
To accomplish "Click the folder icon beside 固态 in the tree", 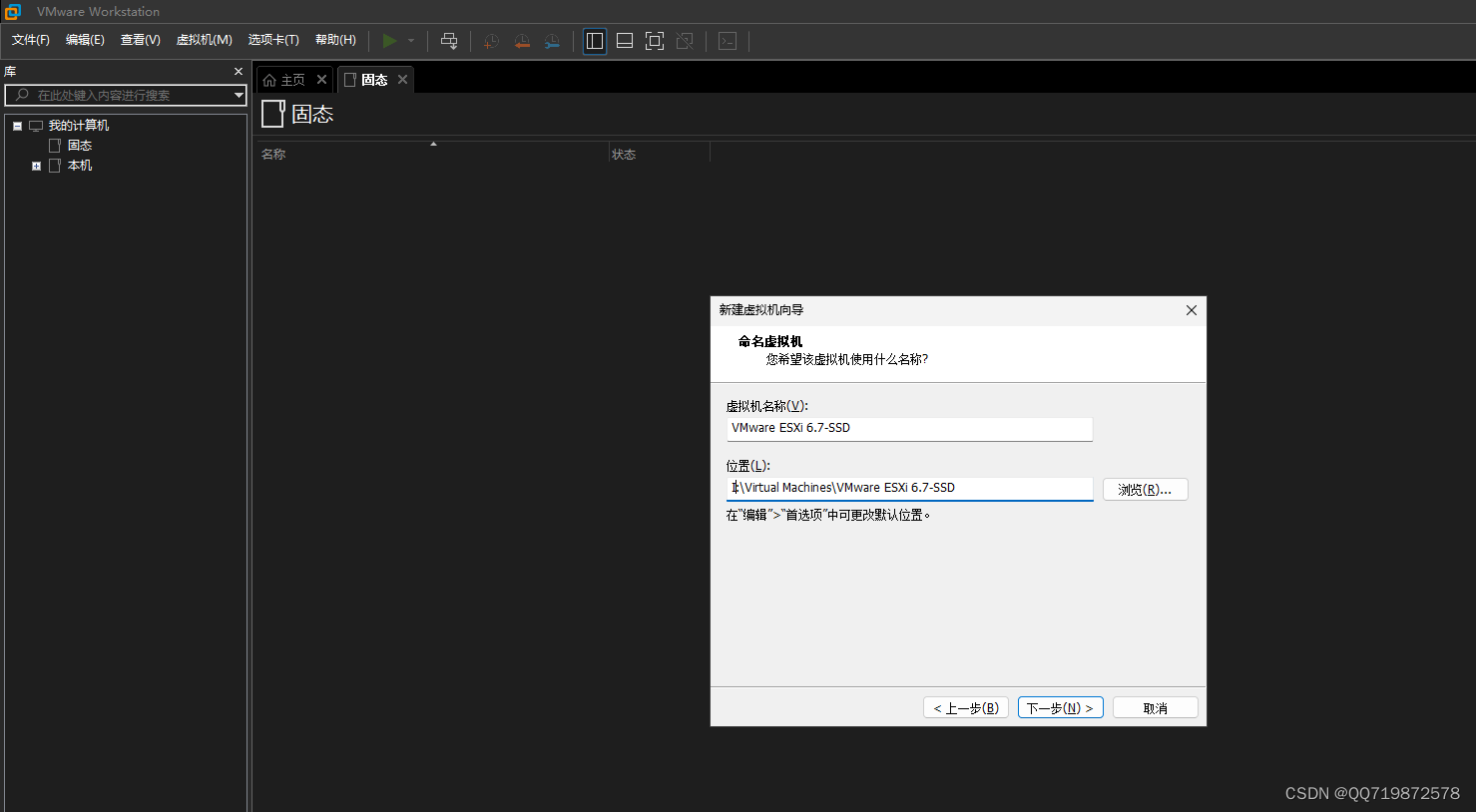I will point(55,146).
